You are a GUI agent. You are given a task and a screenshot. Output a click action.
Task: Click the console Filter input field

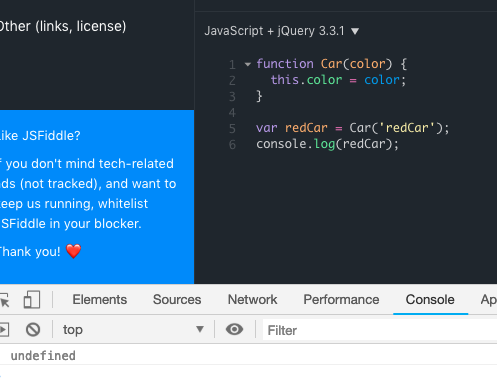(x=380, y=330)
